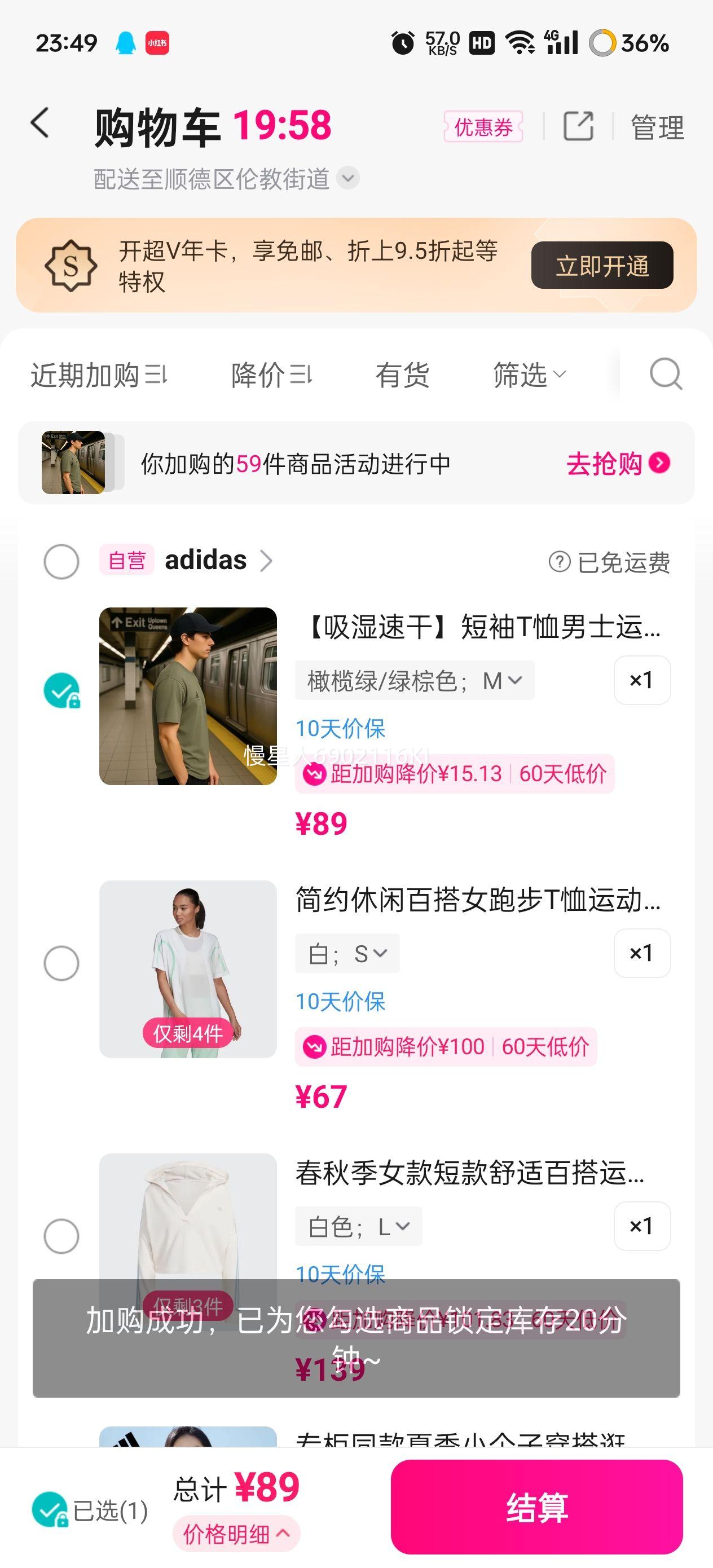Tap the back arrow icon

click(40, 124)
